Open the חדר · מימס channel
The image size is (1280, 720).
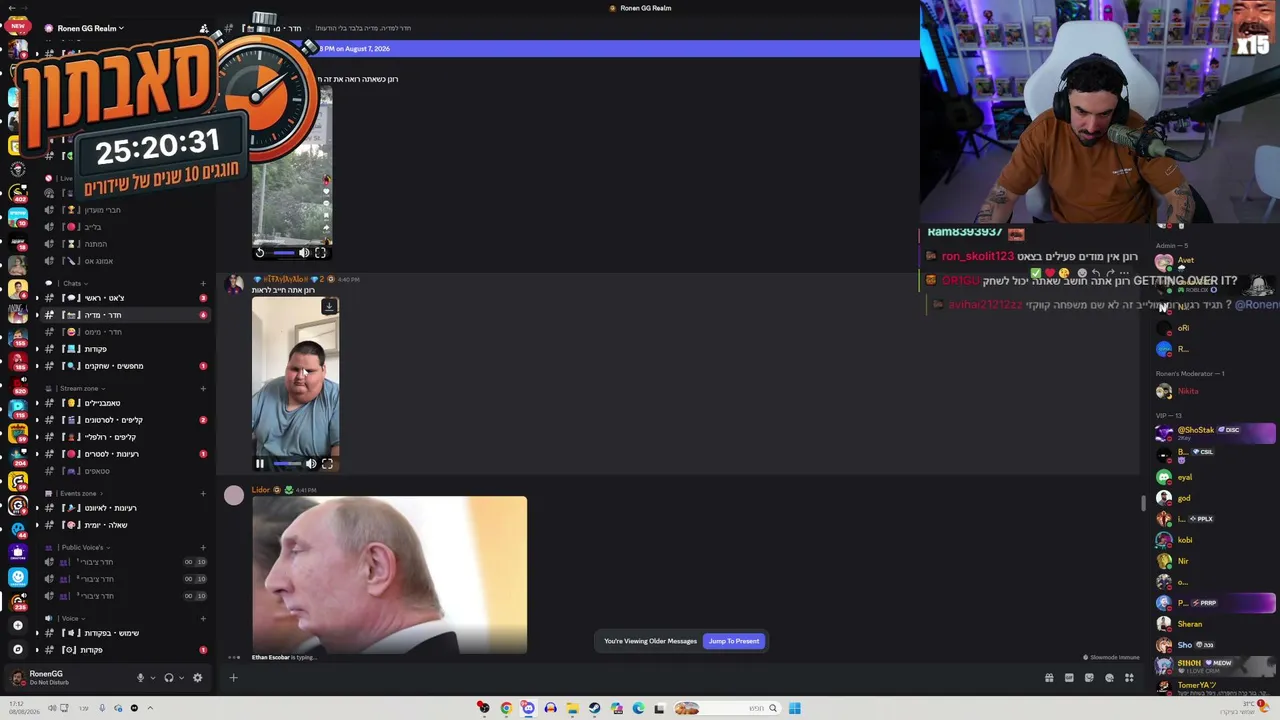125,332
